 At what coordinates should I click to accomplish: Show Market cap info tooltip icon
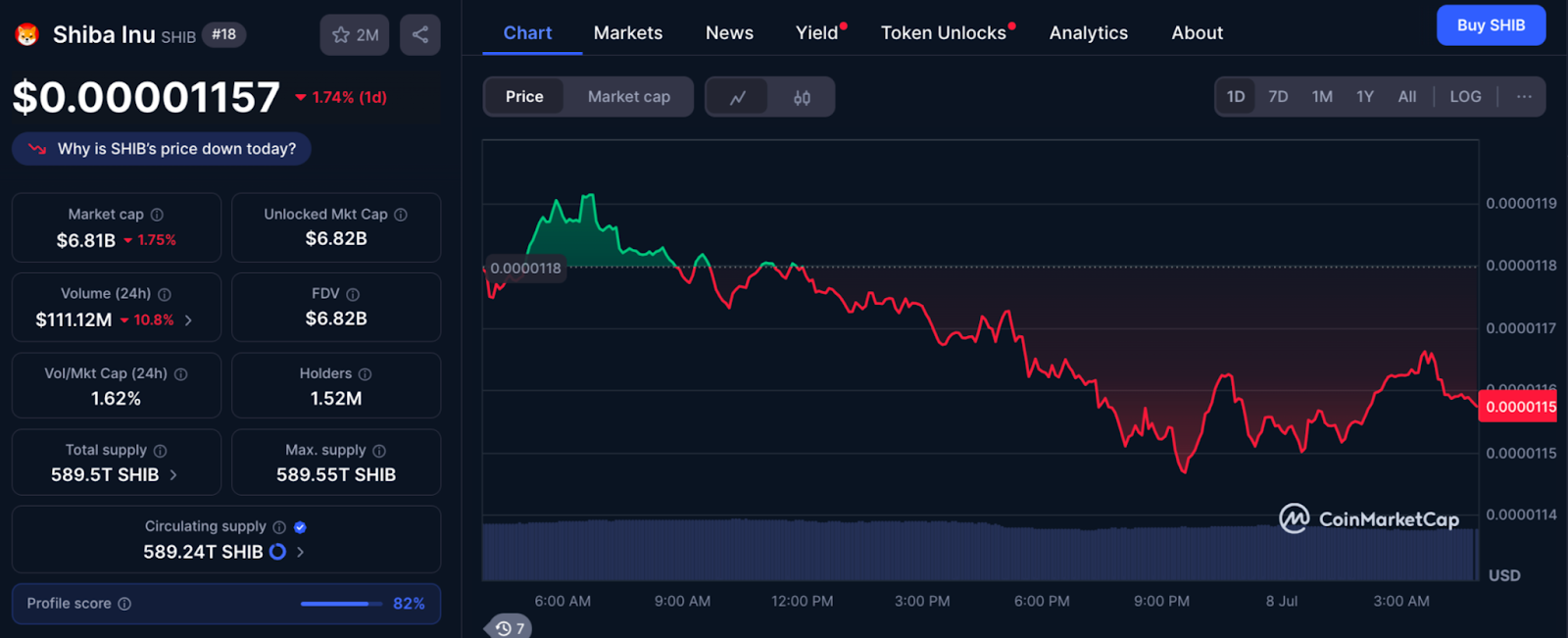[x=157, y=215]
